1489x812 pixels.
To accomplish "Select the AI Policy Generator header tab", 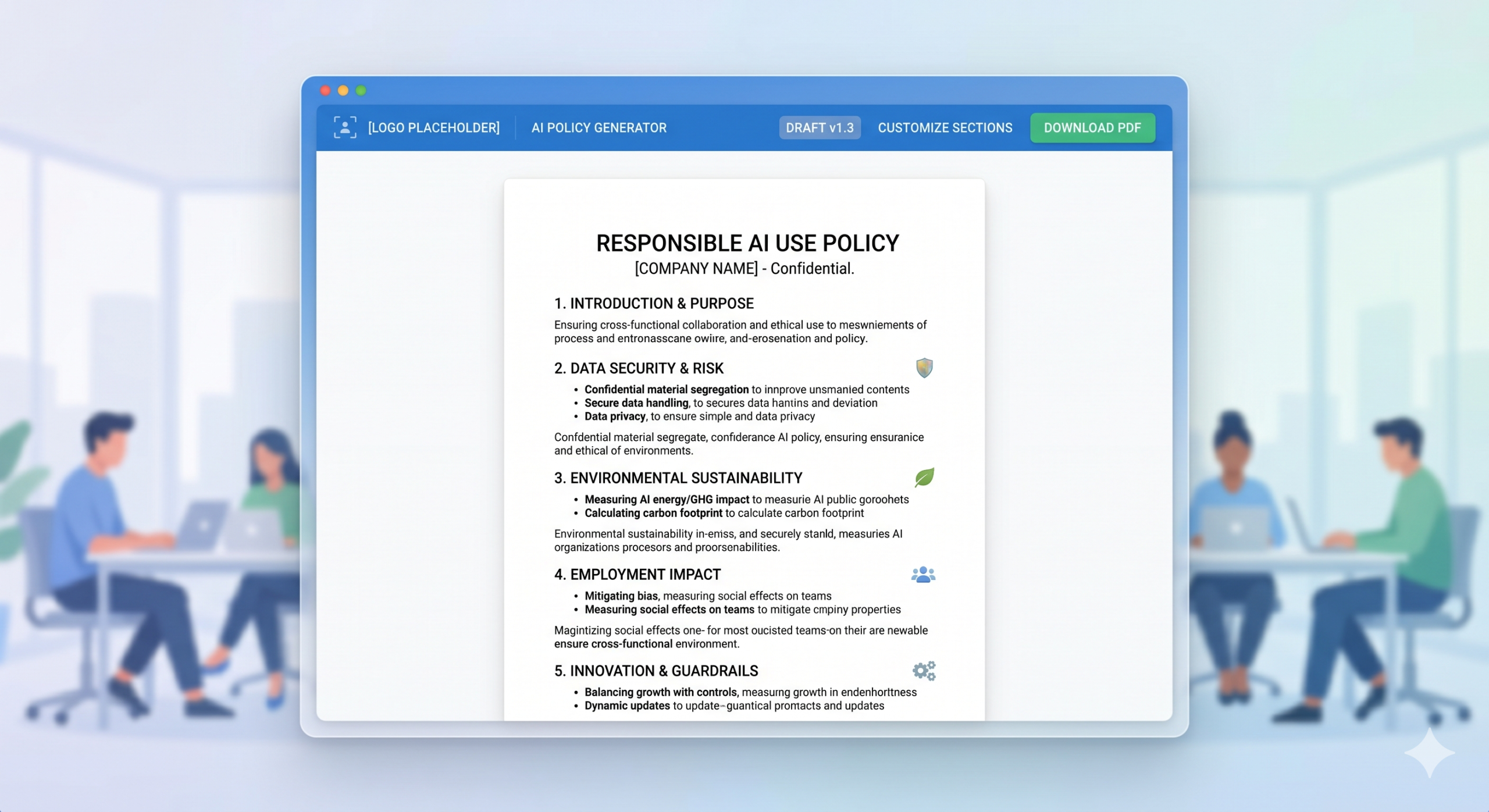I will [x=599, y=127].
